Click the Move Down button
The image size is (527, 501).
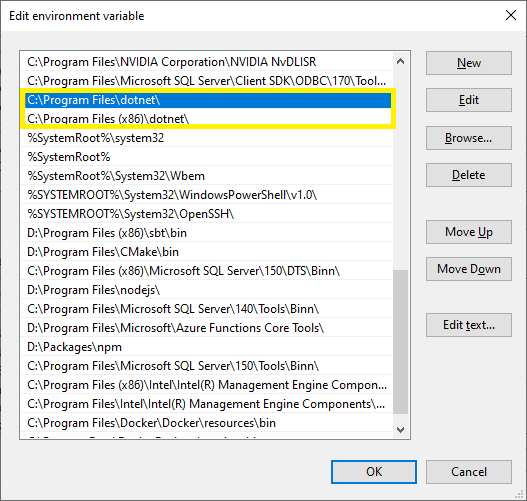pos(469,269)
